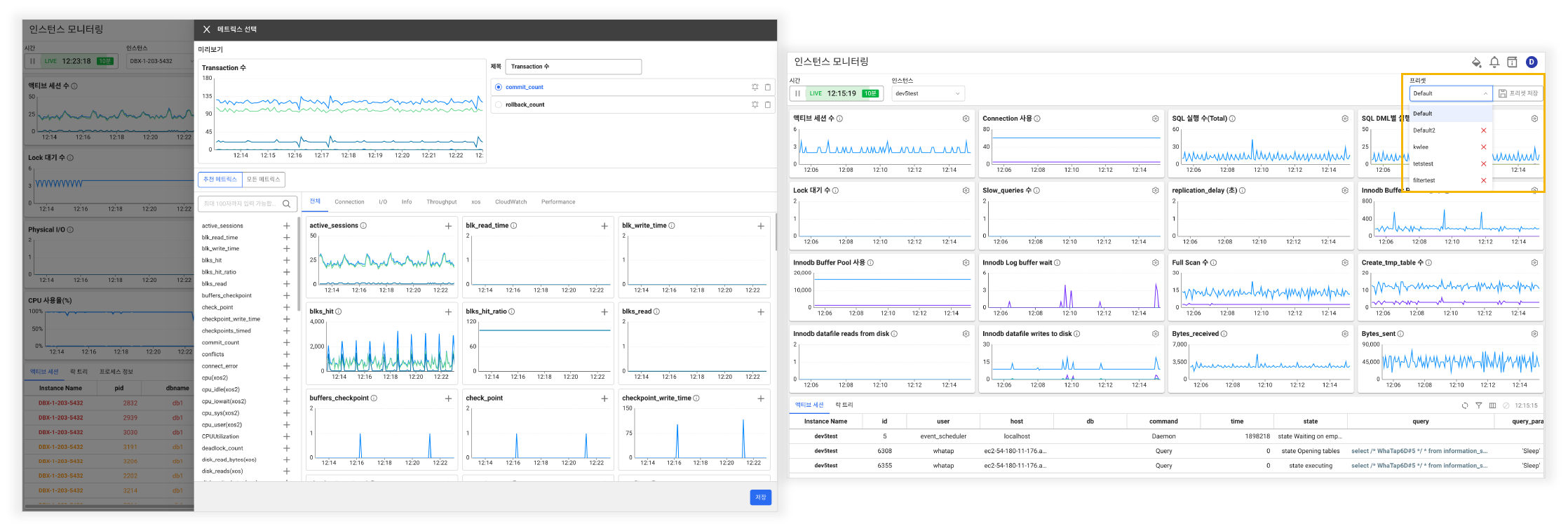Collapse the 프리셋 dropdown showing Default

(1450, 93)
